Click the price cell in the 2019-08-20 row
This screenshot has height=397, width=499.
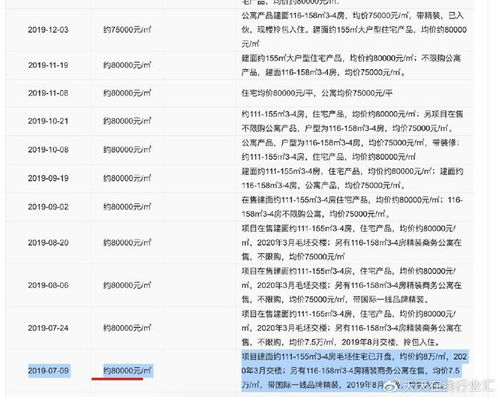(x=127, y=243)
